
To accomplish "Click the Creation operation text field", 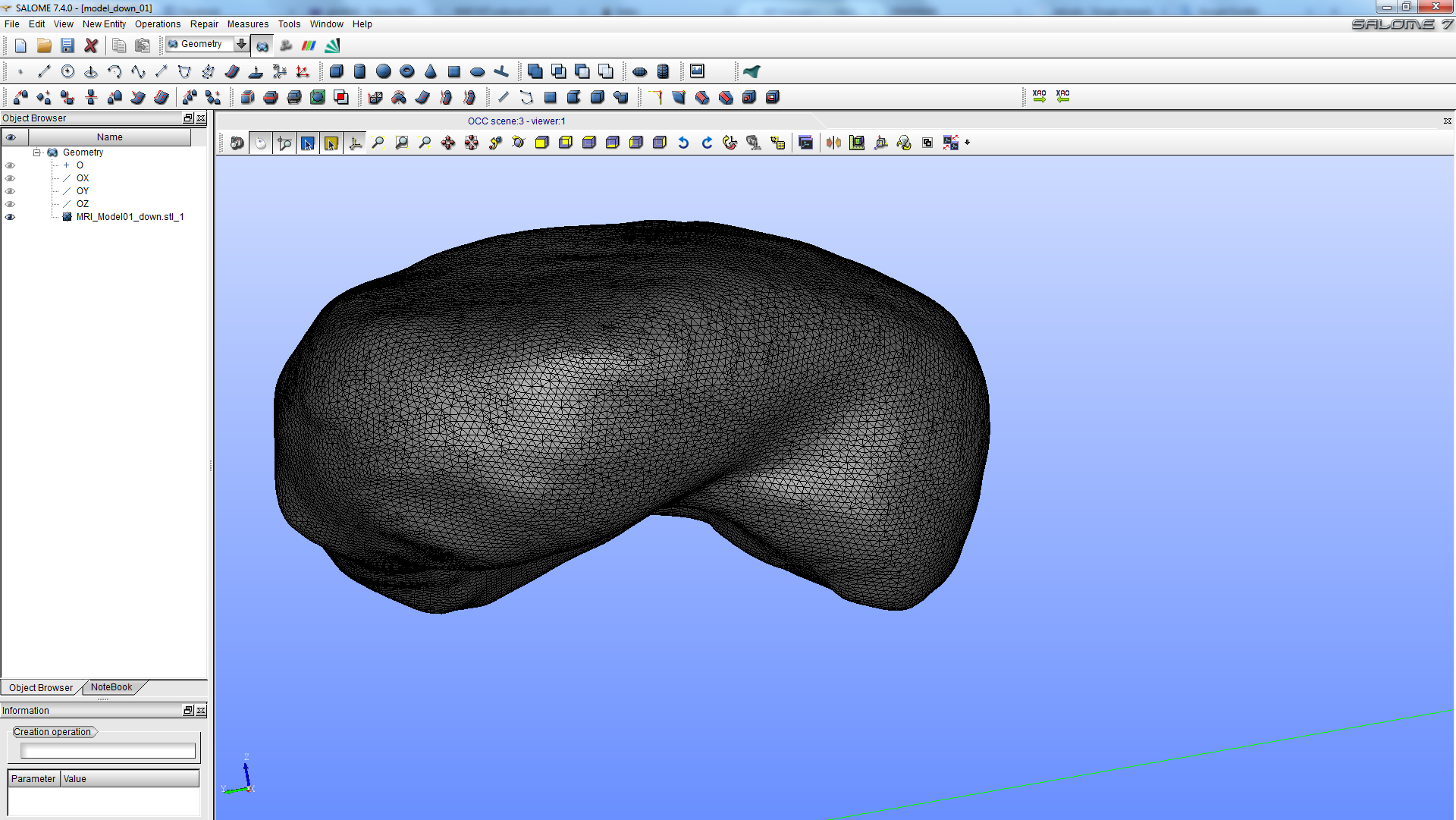I will tap(108, 751).
